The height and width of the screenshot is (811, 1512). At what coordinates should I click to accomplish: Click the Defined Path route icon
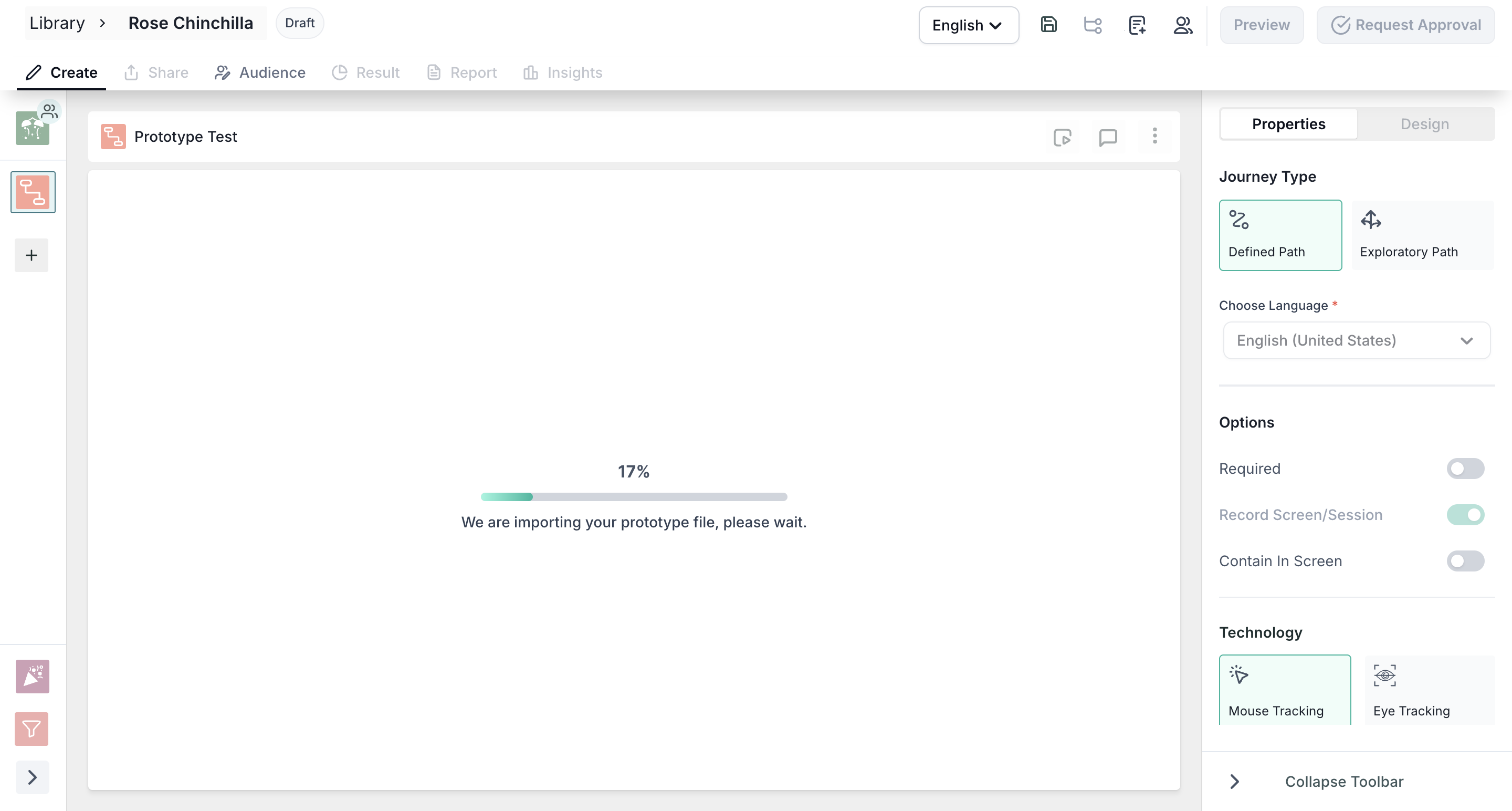[x=1239, y=220]
